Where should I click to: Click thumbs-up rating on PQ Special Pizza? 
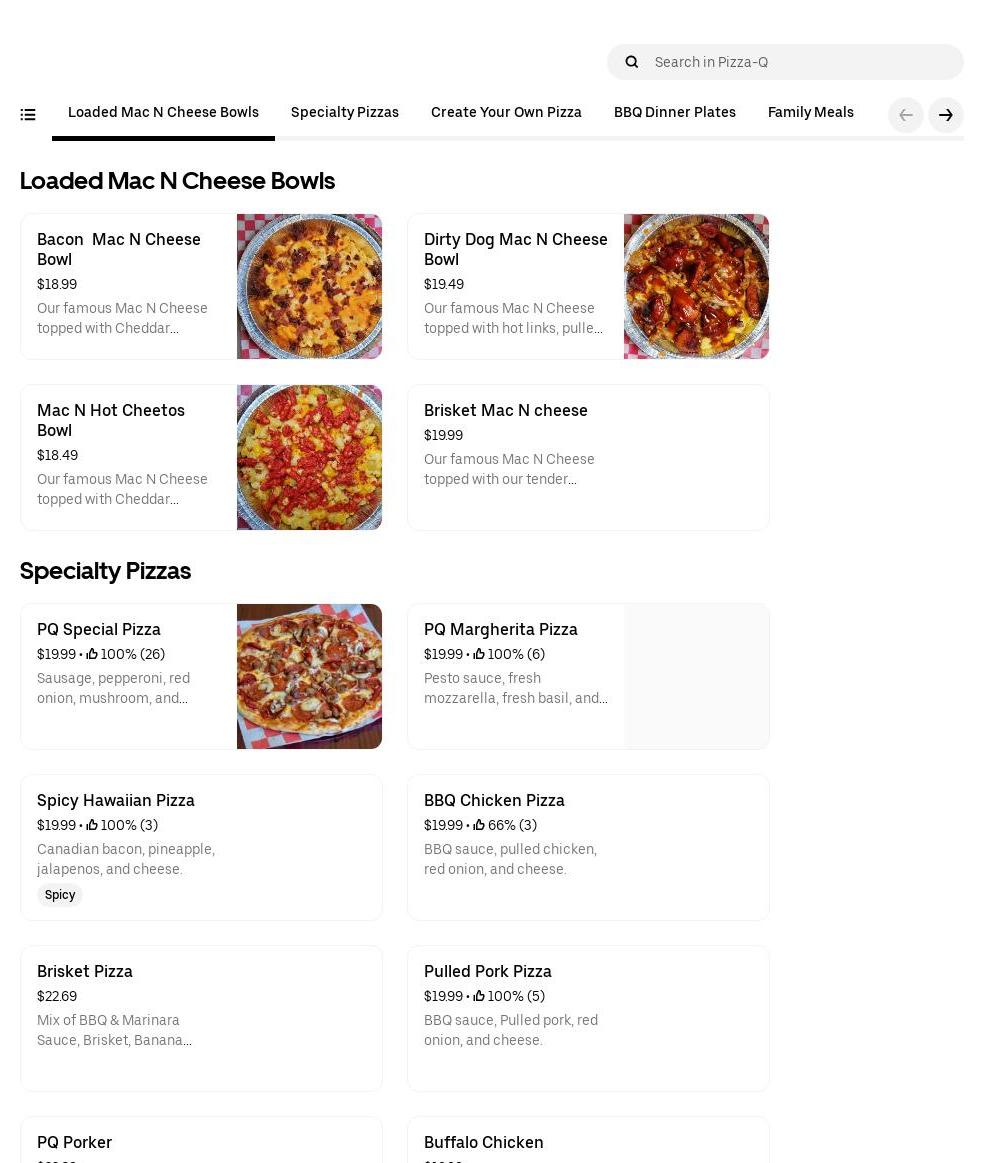(x=92, y=655)
